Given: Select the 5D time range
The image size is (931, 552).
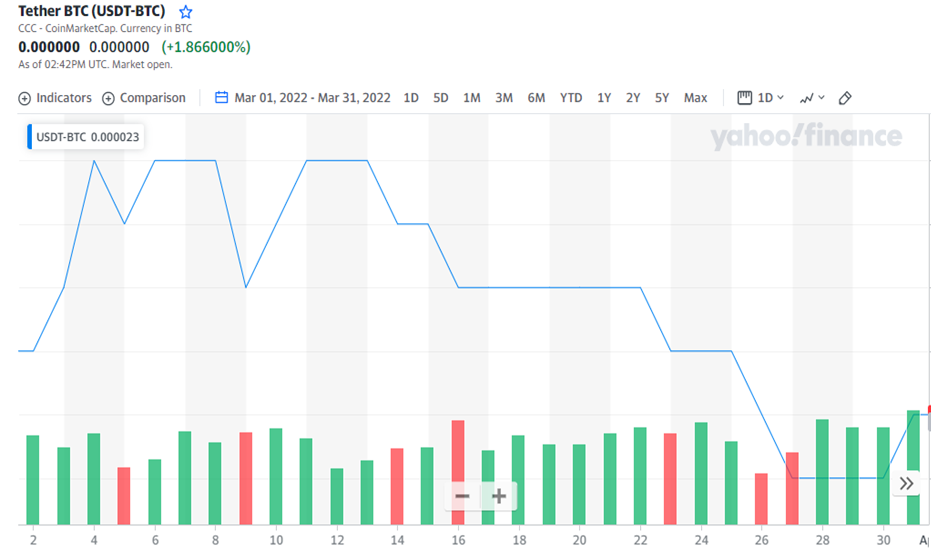Looking at the screenshot, I should click(x=441, y=98).
